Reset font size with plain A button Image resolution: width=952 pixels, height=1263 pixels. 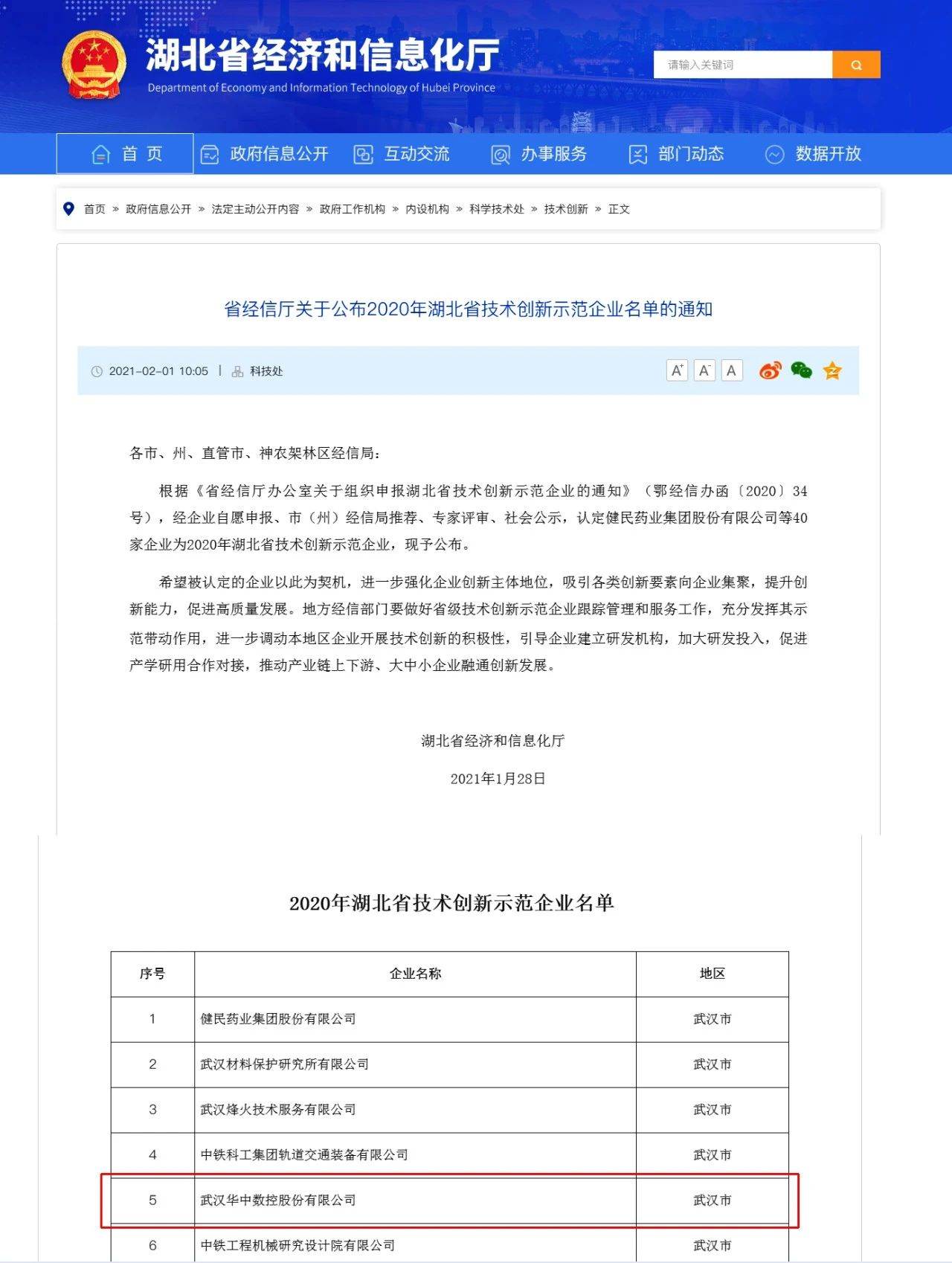tap(732, 370)
